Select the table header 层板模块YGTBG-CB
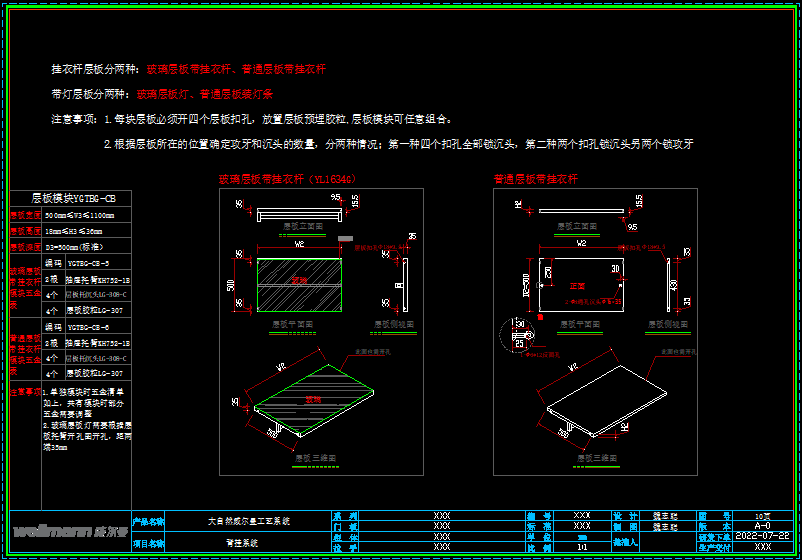 [71, 198]
